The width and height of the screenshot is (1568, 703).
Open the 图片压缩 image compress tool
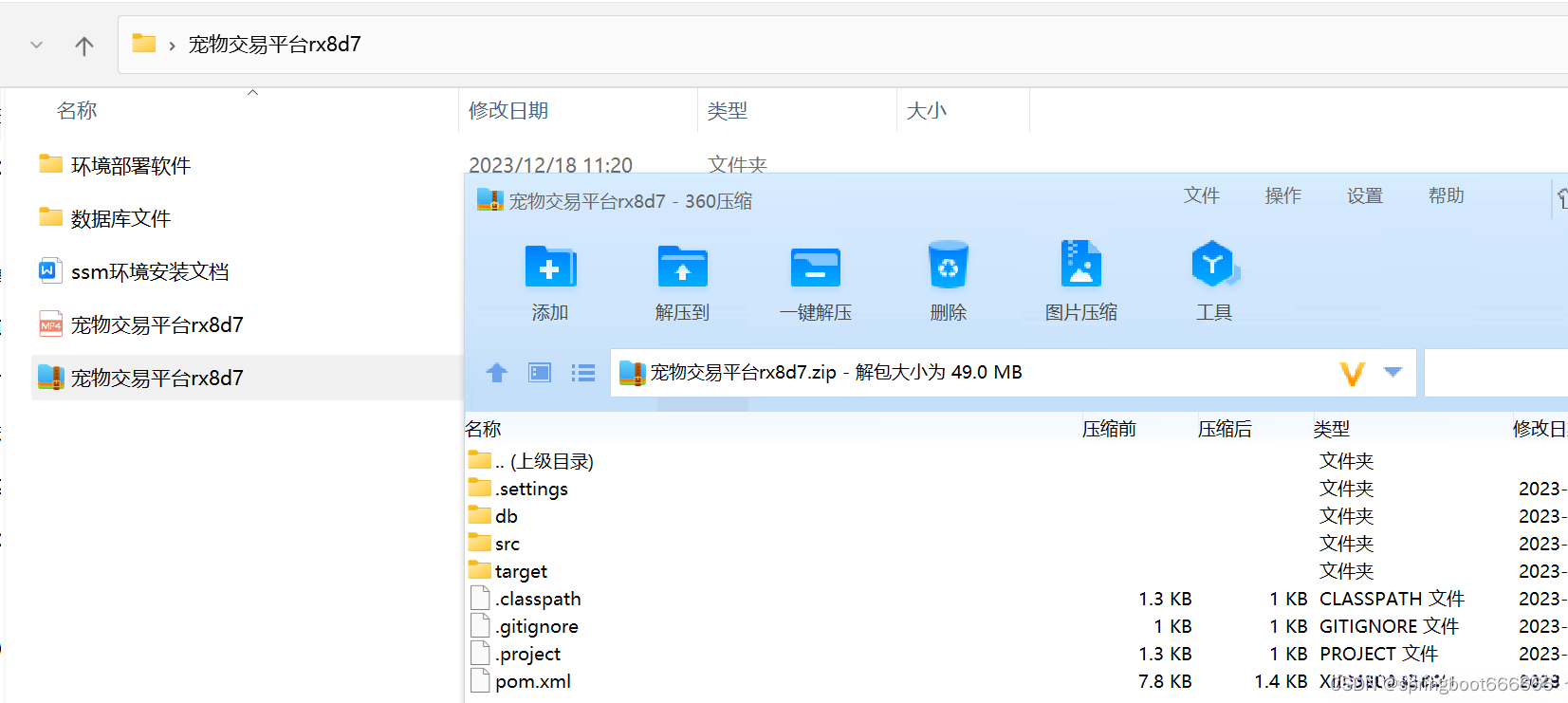[1080, 264]
